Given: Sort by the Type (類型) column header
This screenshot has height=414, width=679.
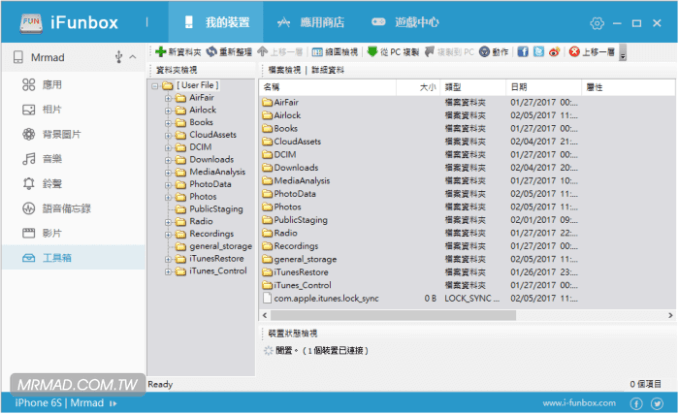Looking at the screenshot, I should (x=473, y=87).
